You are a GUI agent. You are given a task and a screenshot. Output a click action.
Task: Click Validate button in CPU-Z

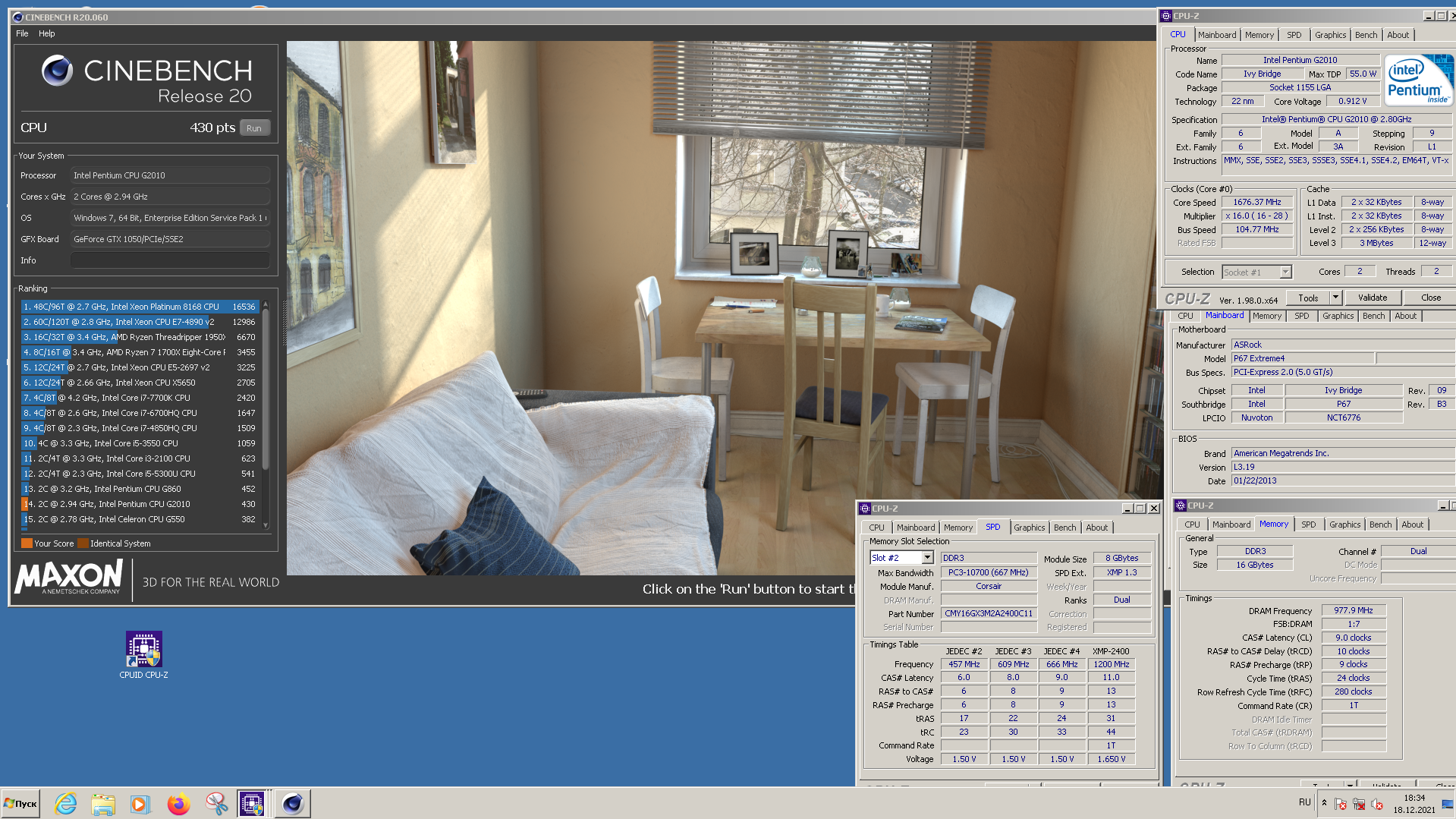click(1373, 298)
